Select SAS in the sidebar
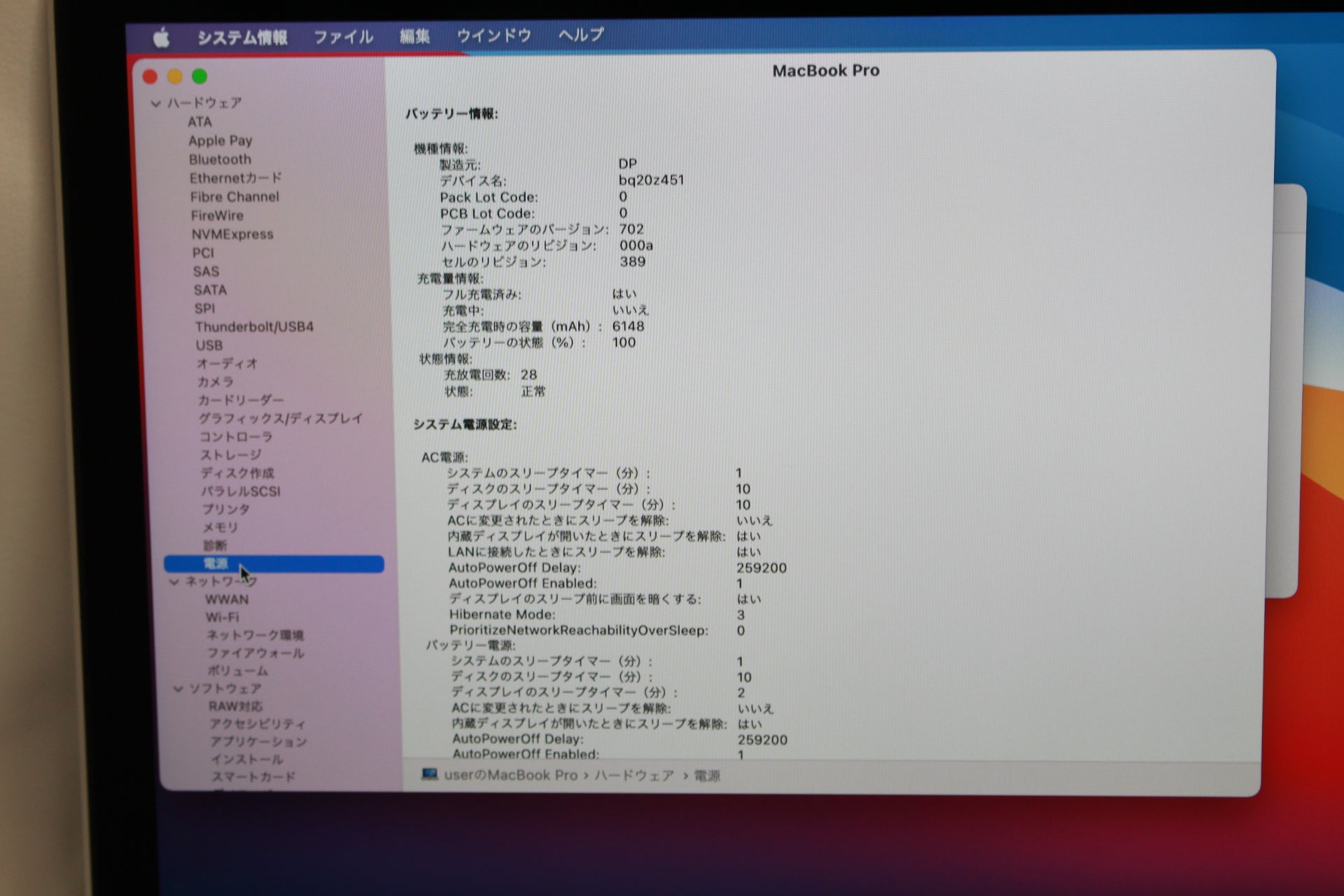 pos(206,272)
